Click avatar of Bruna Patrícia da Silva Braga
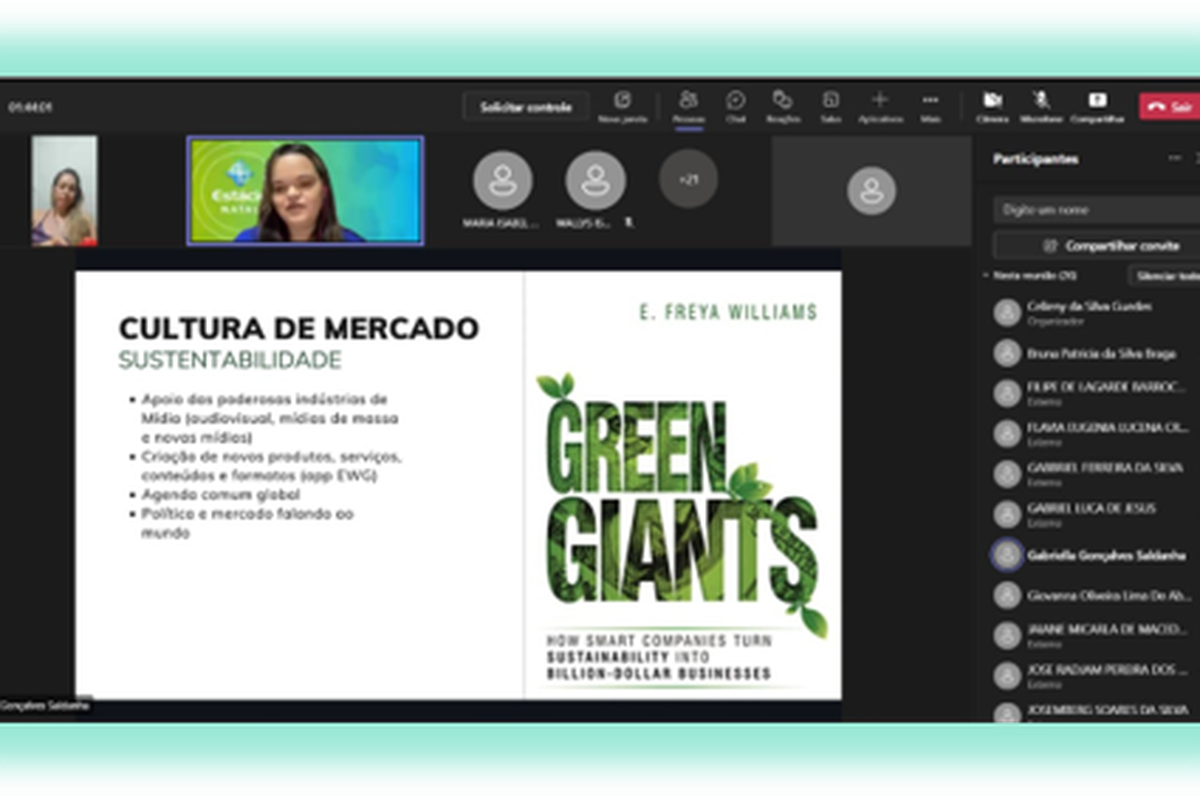The width and height of the screenshot is (1200, 799). [1007, 353]
